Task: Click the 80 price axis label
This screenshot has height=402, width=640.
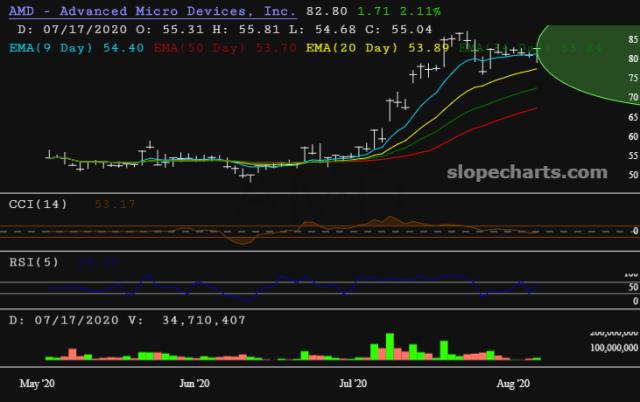Action: click(633, 59)
